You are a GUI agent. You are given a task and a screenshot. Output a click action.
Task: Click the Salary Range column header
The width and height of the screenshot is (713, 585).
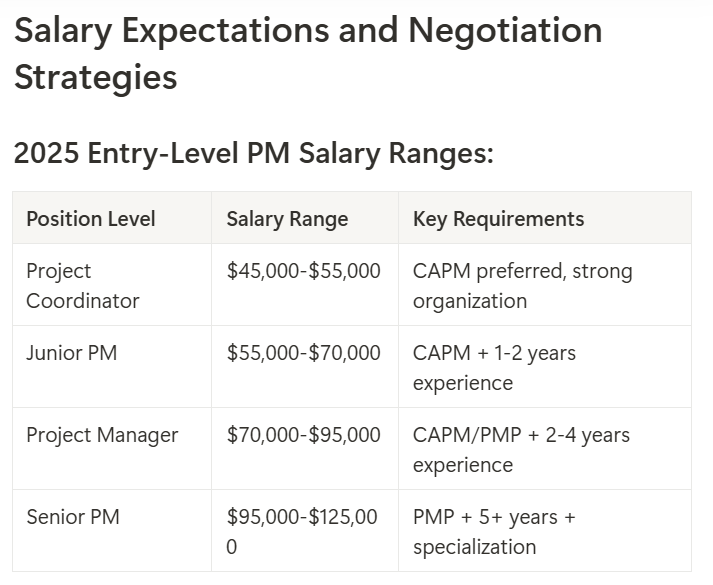[x=287, y=219]
